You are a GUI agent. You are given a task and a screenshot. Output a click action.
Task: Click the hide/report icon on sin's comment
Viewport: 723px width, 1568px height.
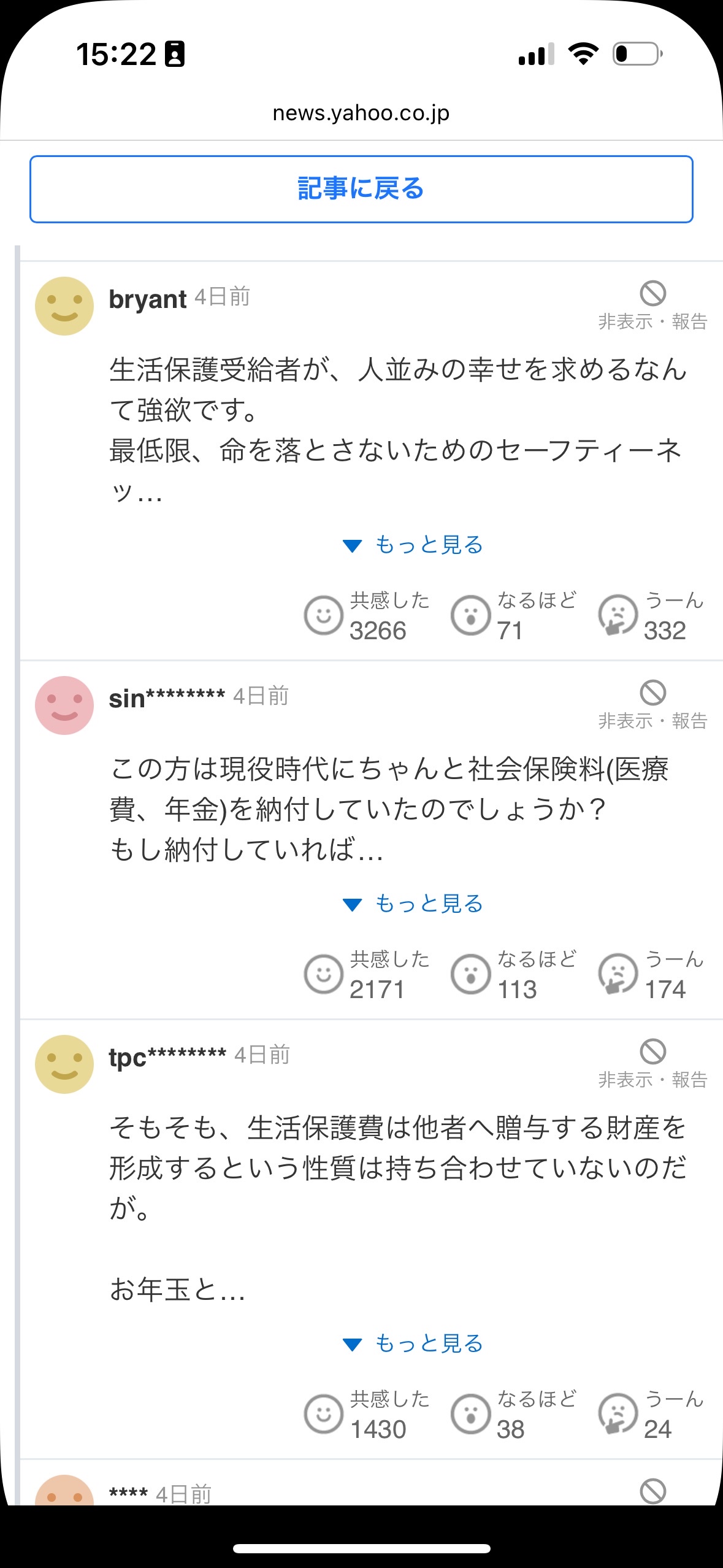pos(652,693)
